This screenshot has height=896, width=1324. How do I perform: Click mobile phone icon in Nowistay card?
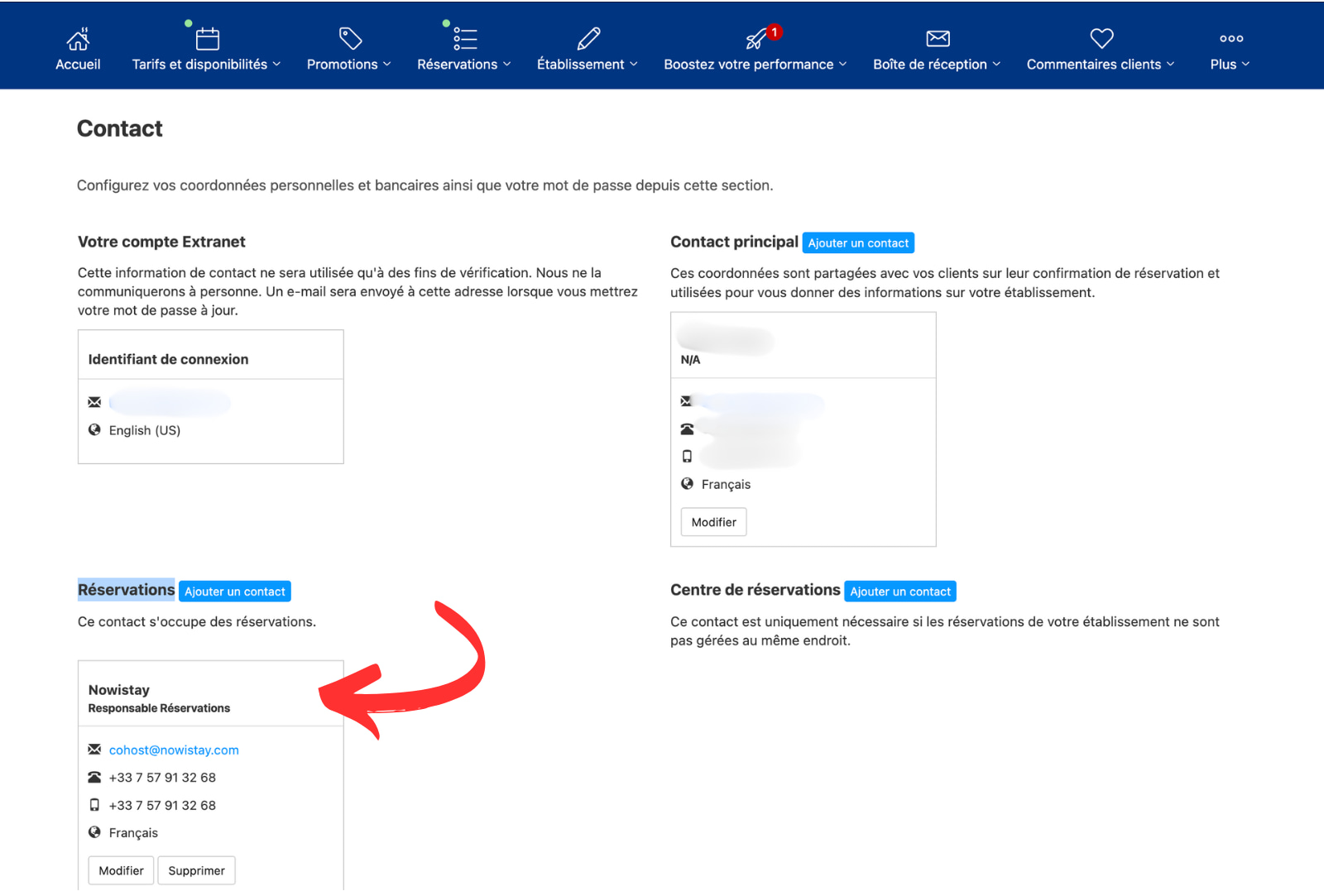(x=94, y=805)
